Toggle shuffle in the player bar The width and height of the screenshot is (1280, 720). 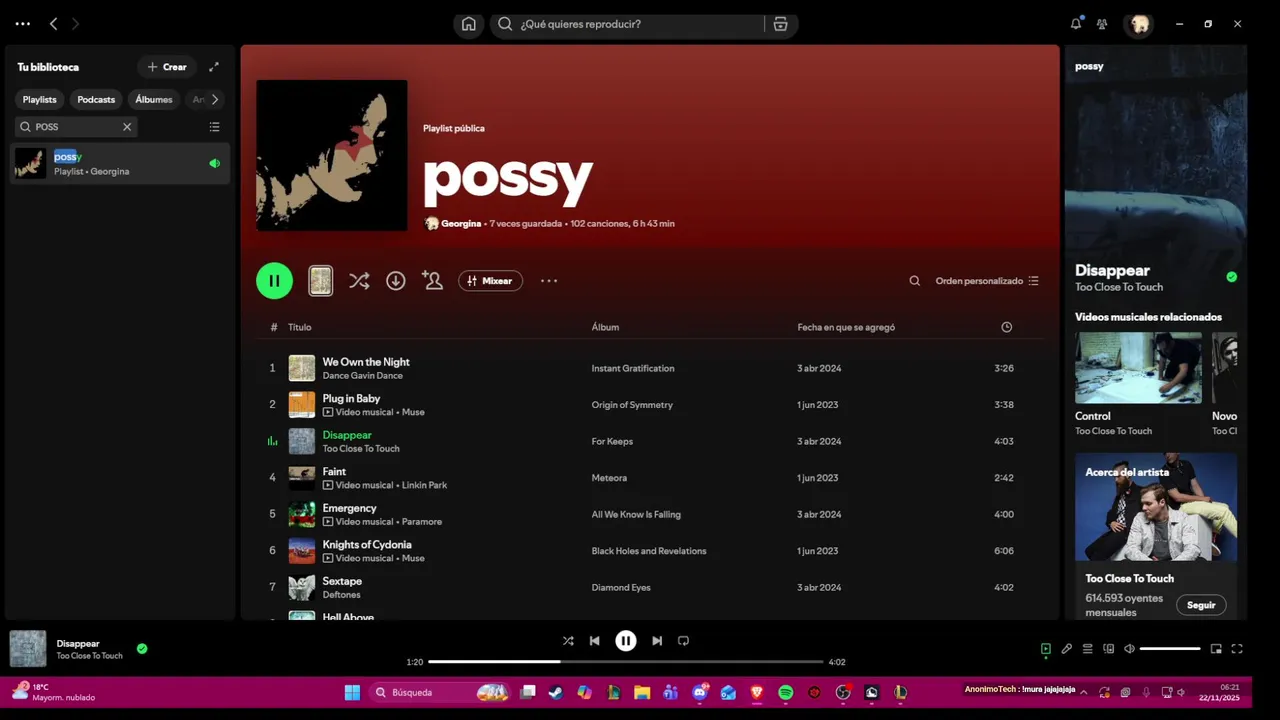click(568, 641)
